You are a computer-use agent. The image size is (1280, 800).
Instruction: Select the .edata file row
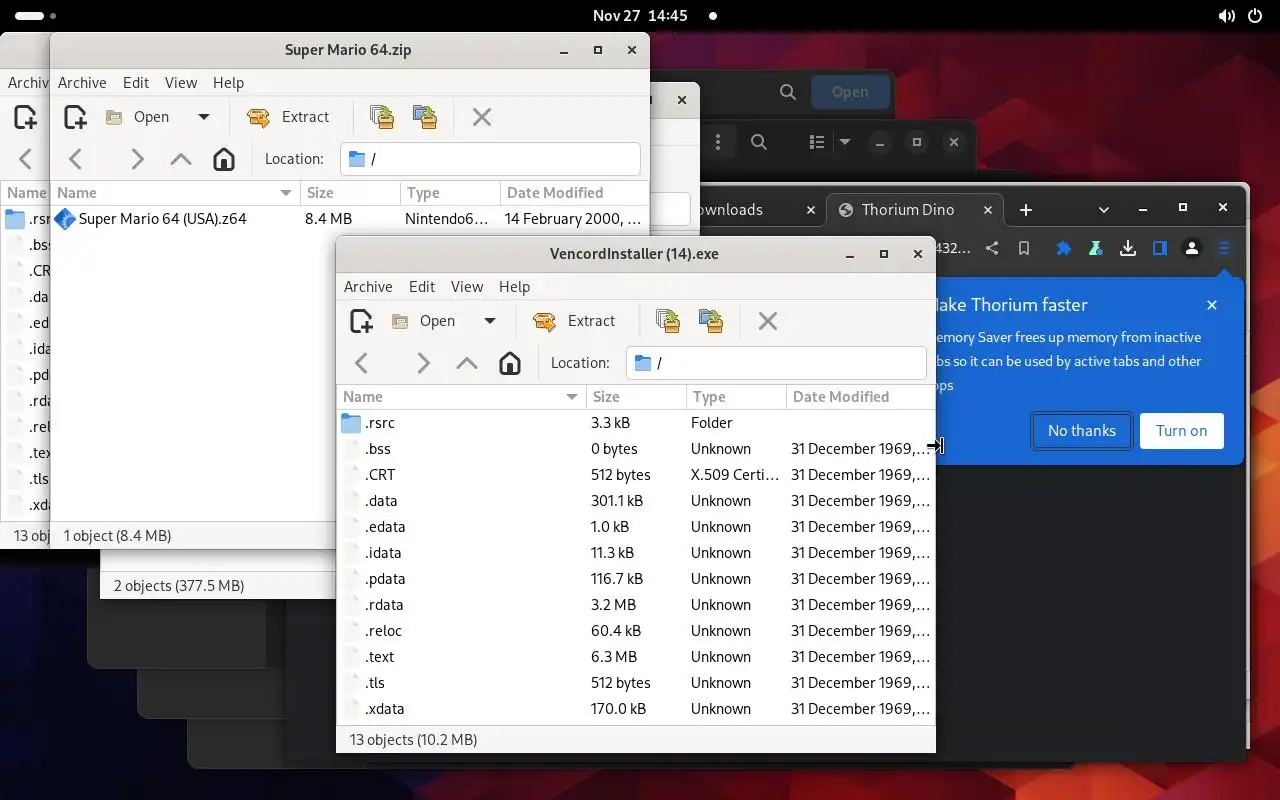coord(636,527)
